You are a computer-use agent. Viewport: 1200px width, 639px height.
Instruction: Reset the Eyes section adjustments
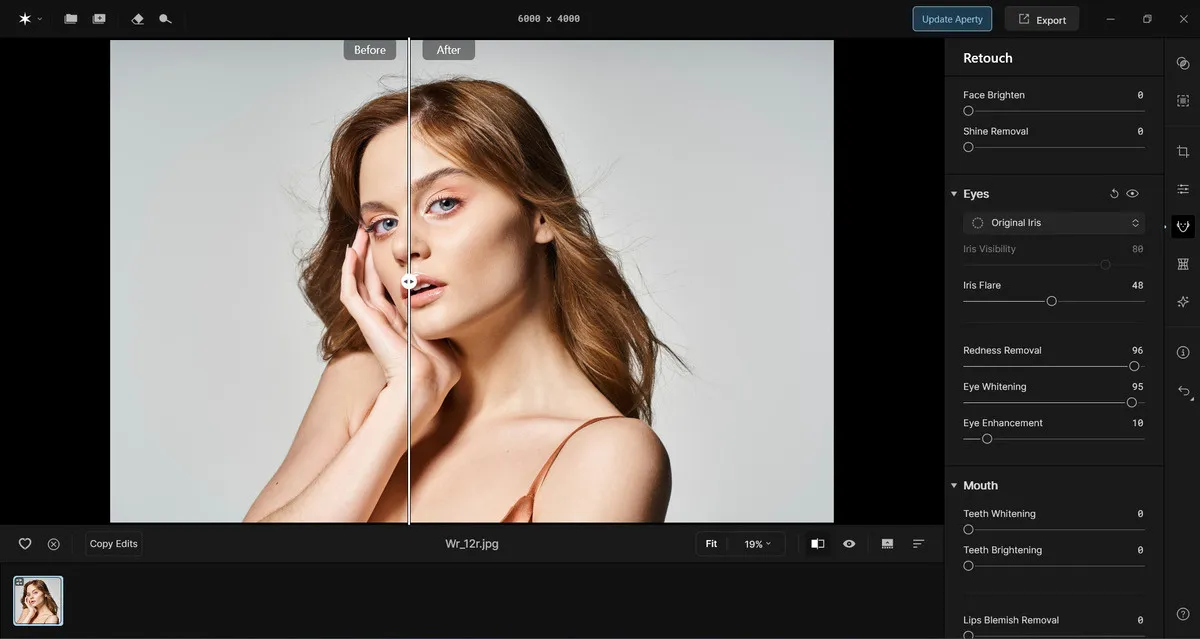1114,194
